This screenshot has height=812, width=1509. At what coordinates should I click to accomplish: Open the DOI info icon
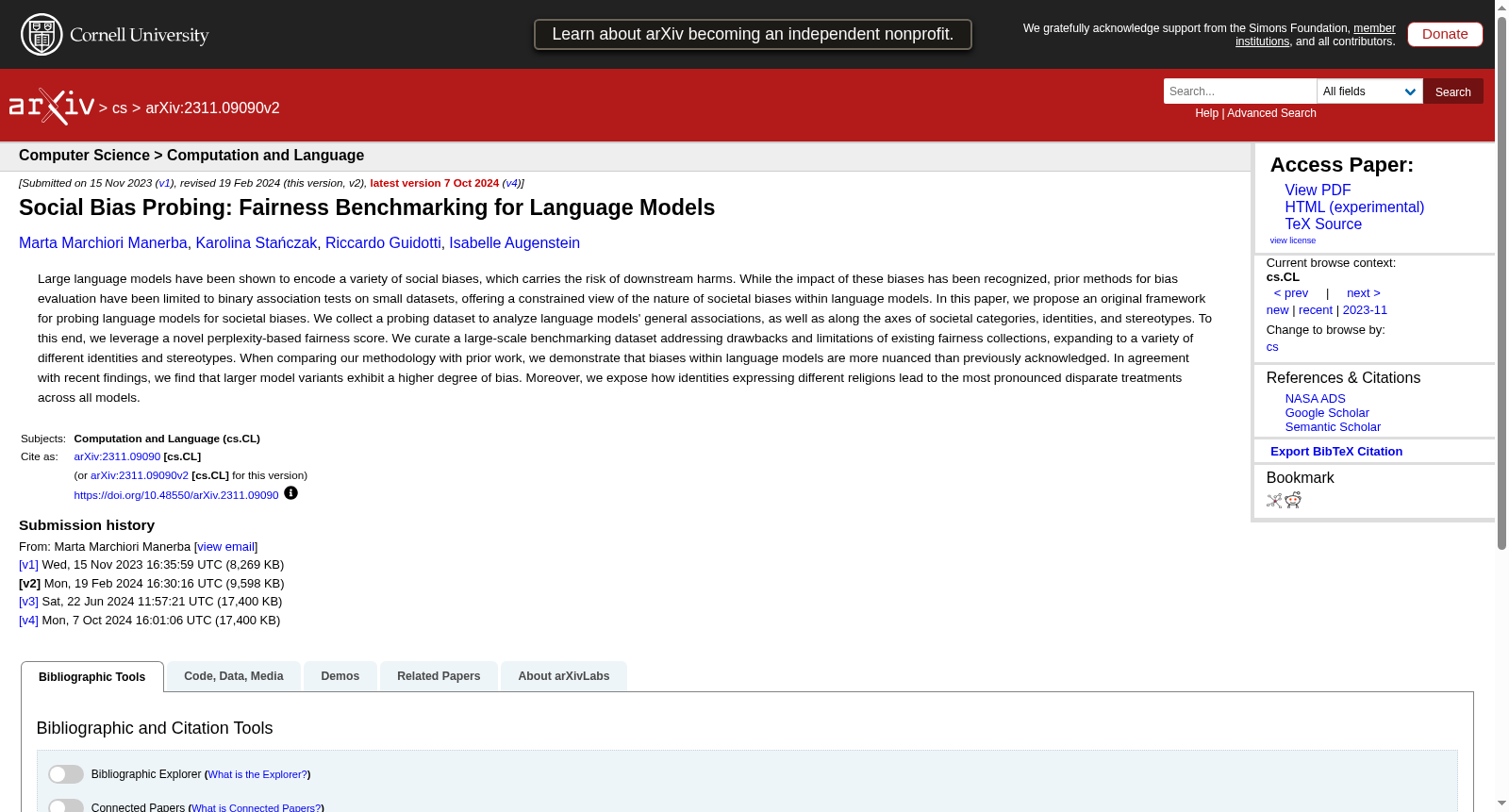click(290, 493)
